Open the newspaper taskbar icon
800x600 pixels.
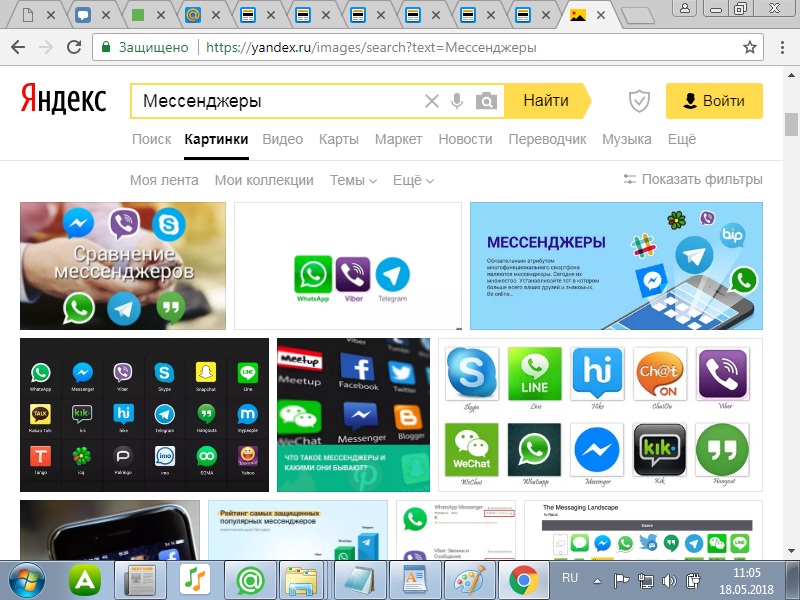click(140, 581)
